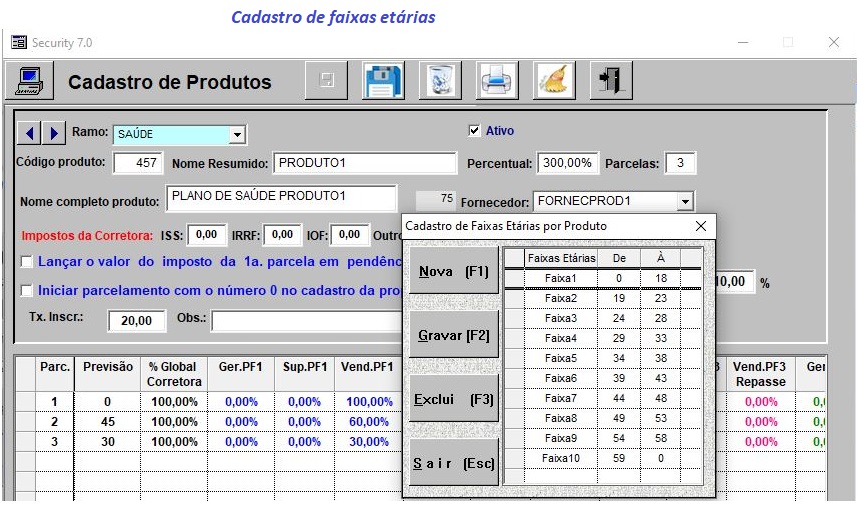The height and width of the screenshot is (514, 857).
Task: Click the computer icon beside Cadastro de Produtos
Action: [30, 81]
